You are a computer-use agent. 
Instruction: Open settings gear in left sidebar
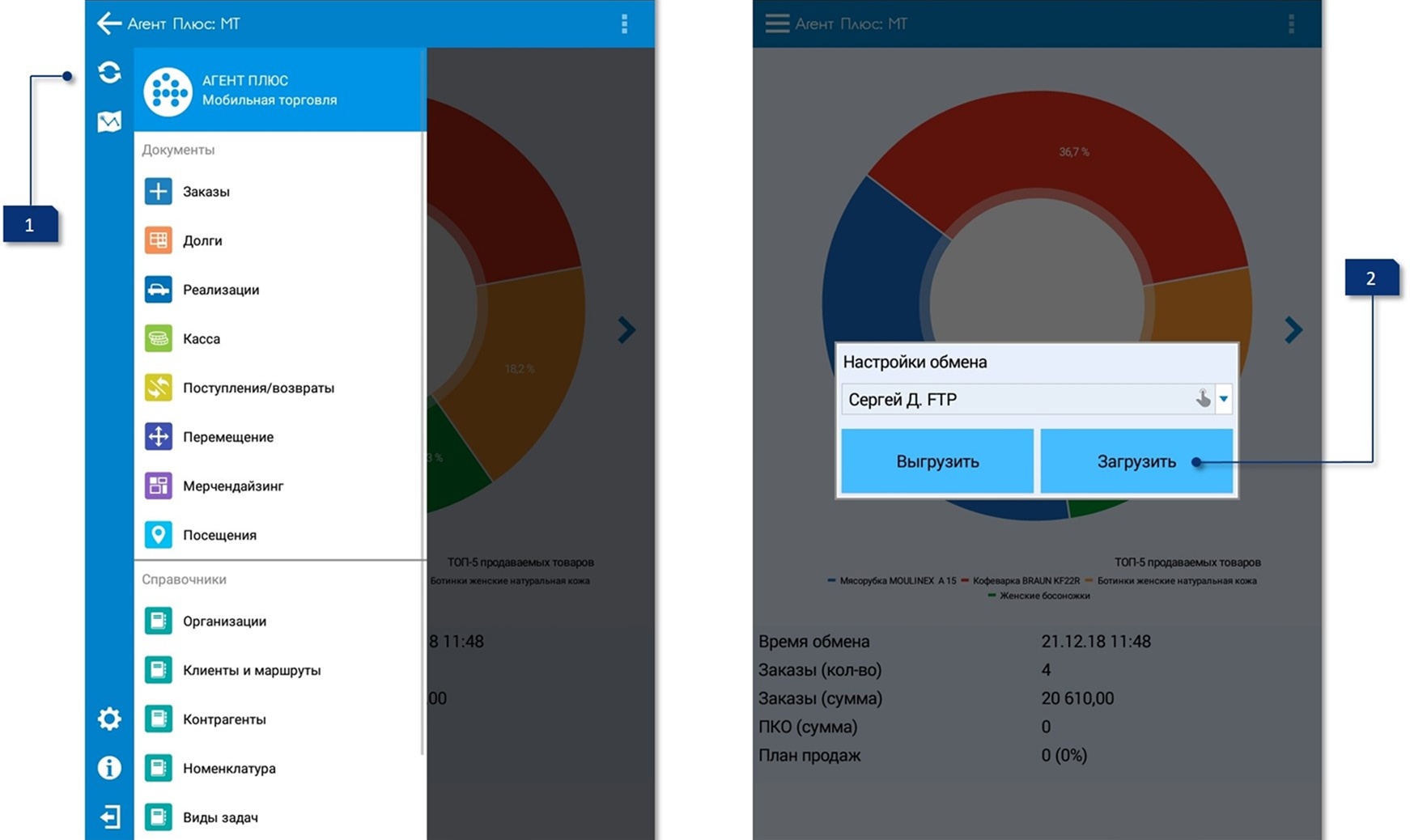tap(109, 719)
